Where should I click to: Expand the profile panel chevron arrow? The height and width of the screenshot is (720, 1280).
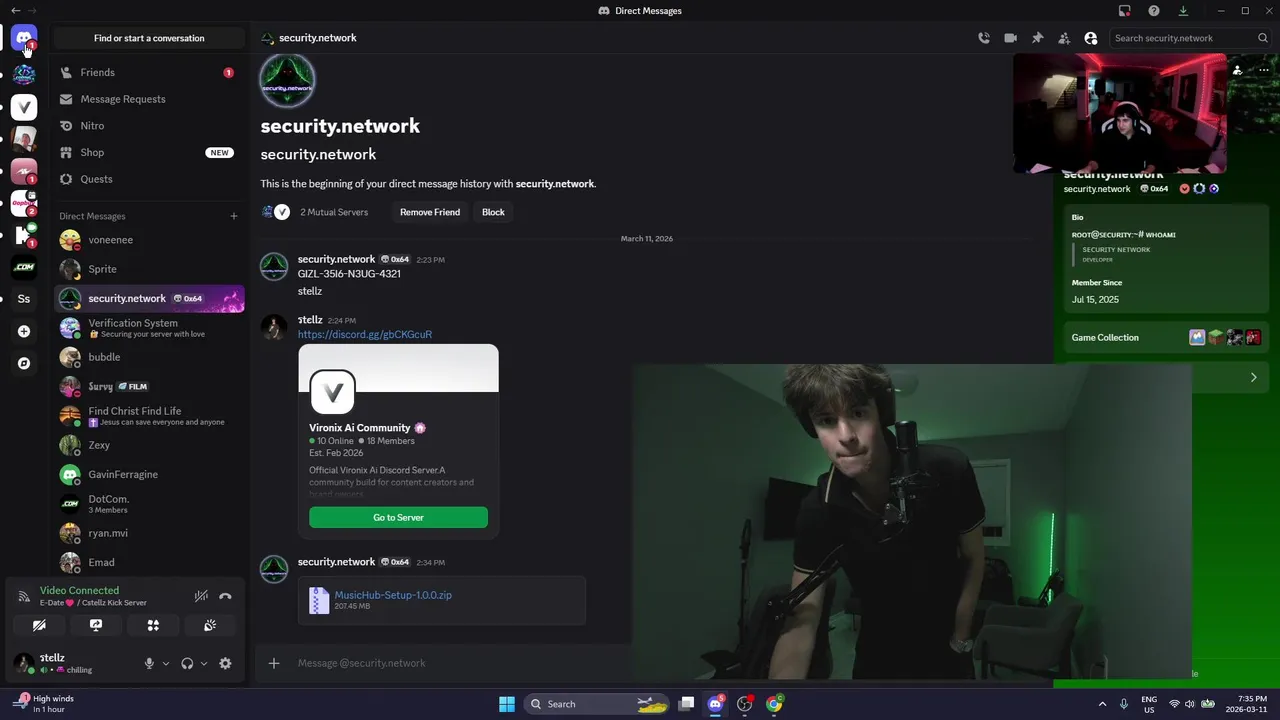[x=1253, y=377]
